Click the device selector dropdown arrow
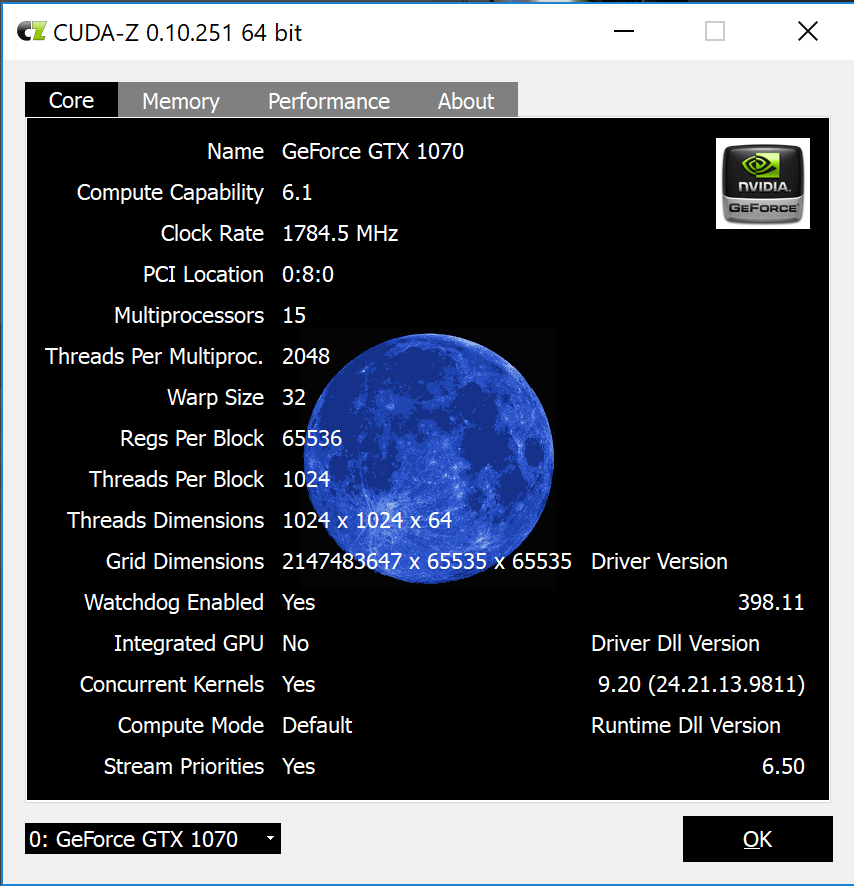Viewport: 854px width, 886px height. click(x=270, y=839)
